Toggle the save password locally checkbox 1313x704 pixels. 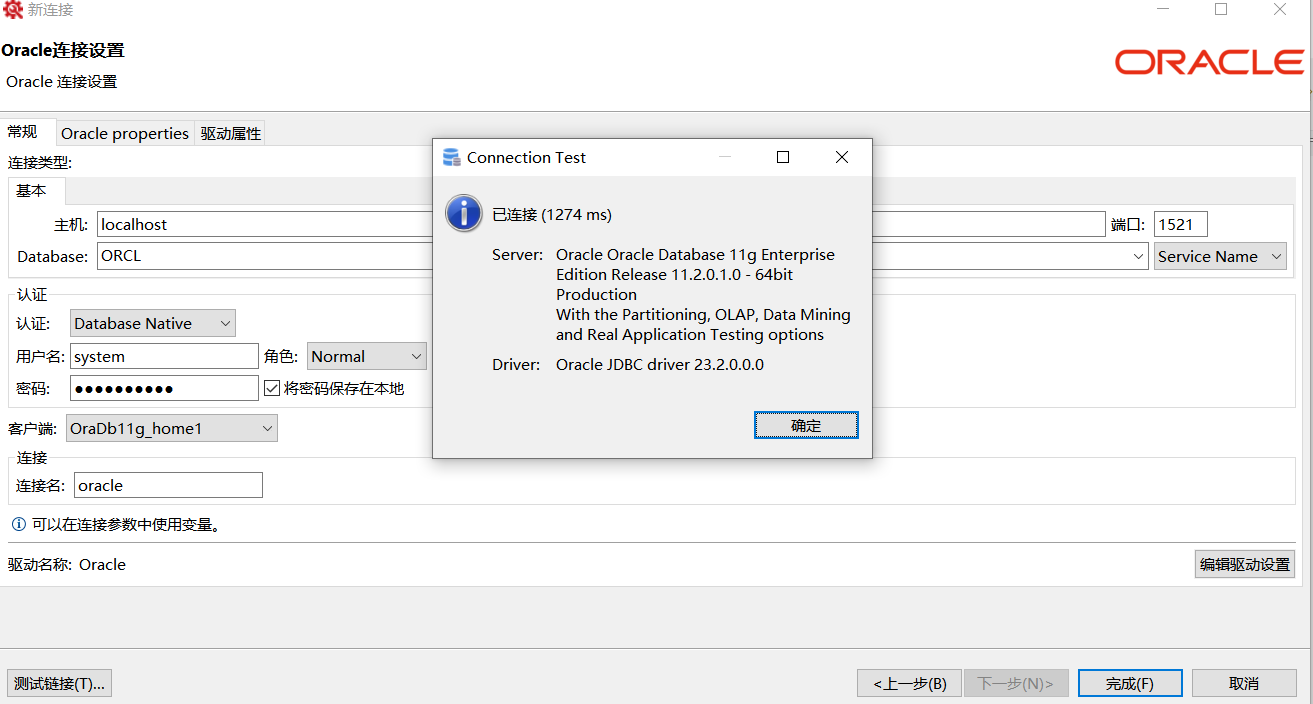click(x=272, y=388)
